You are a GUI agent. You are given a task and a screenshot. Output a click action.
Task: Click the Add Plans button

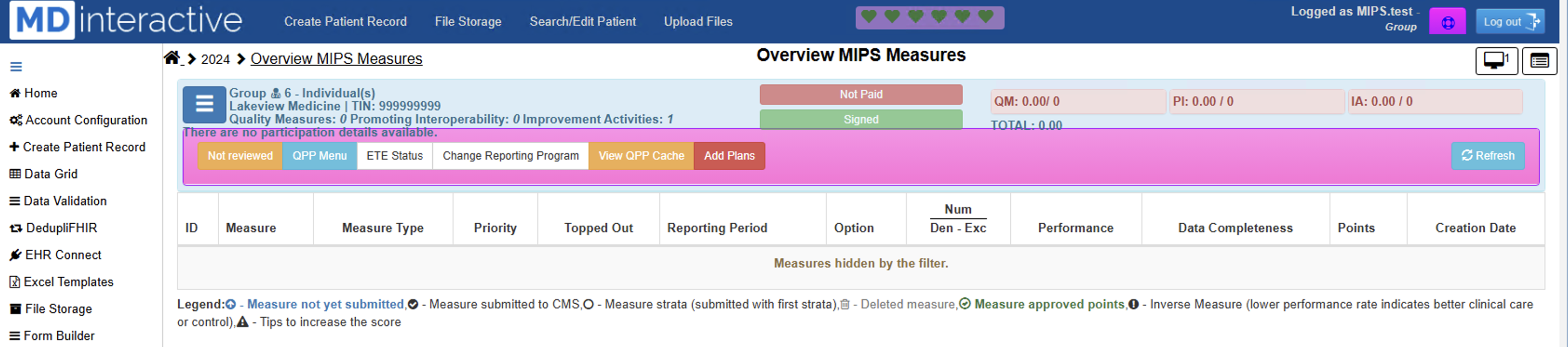pyautogui.click(x=729, y=155)
